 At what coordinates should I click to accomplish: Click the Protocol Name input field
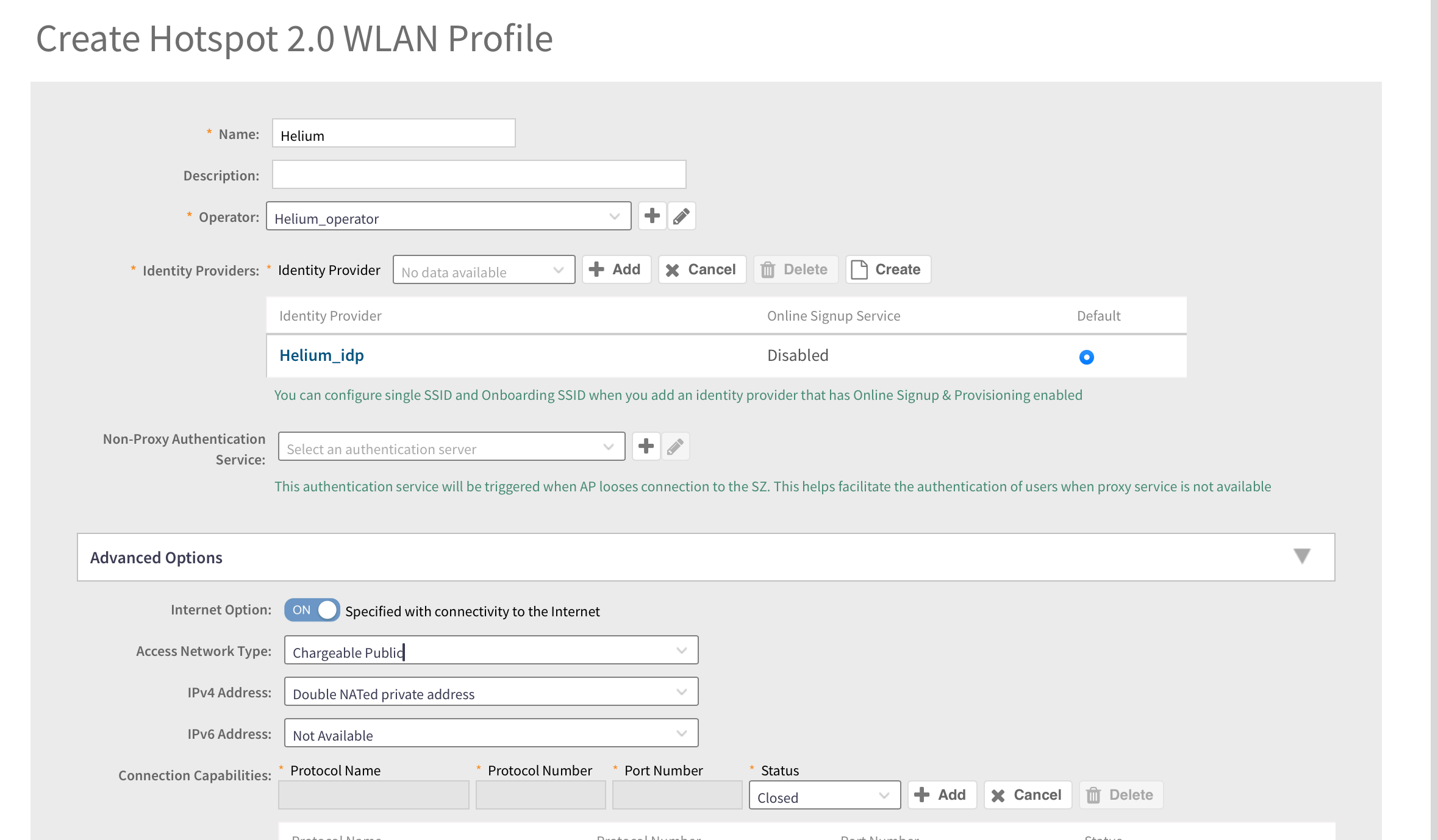(373, 796)
